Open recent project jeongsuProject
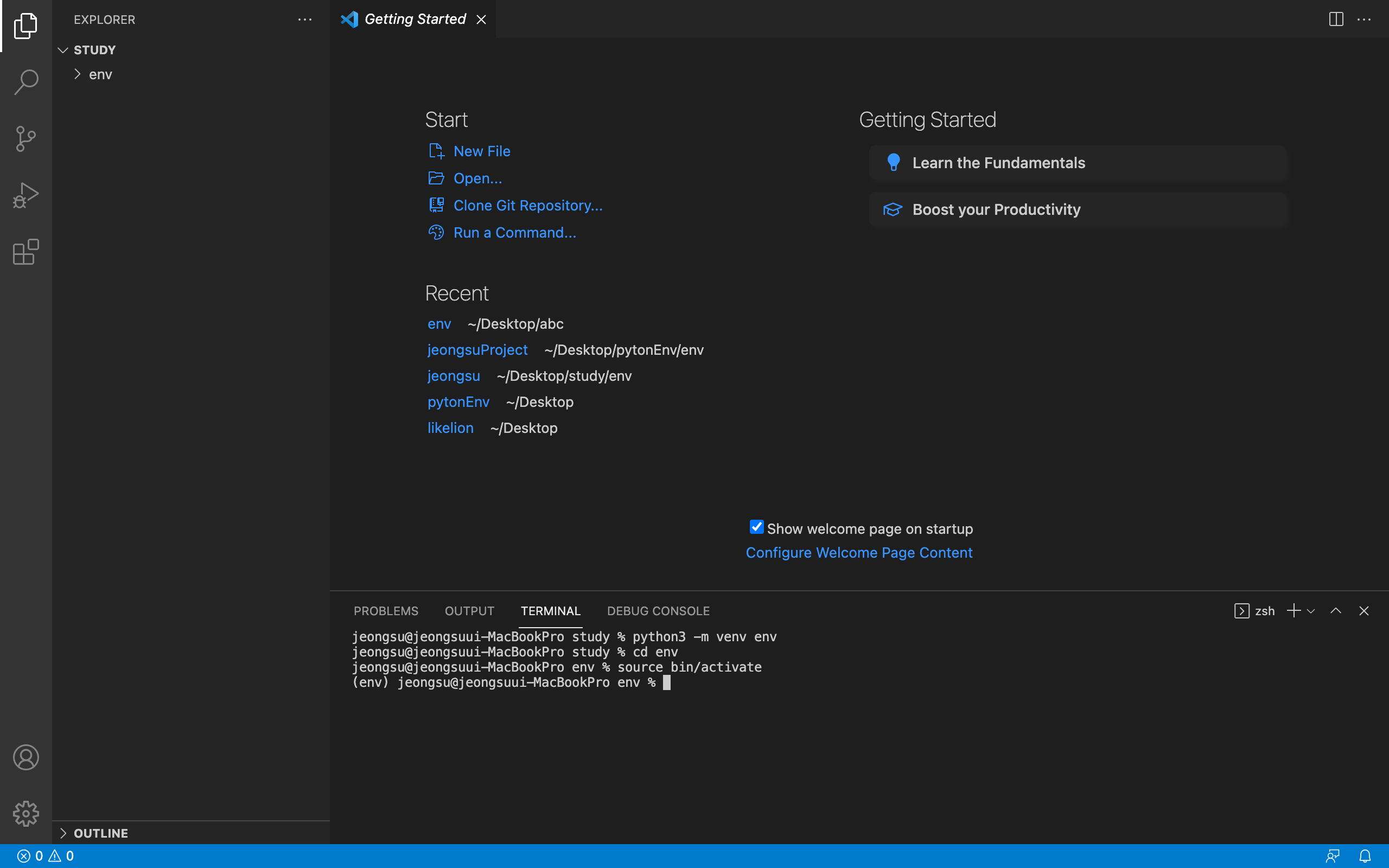The width and height of the screenshot is (1389, 868). [x=477, y=349]
